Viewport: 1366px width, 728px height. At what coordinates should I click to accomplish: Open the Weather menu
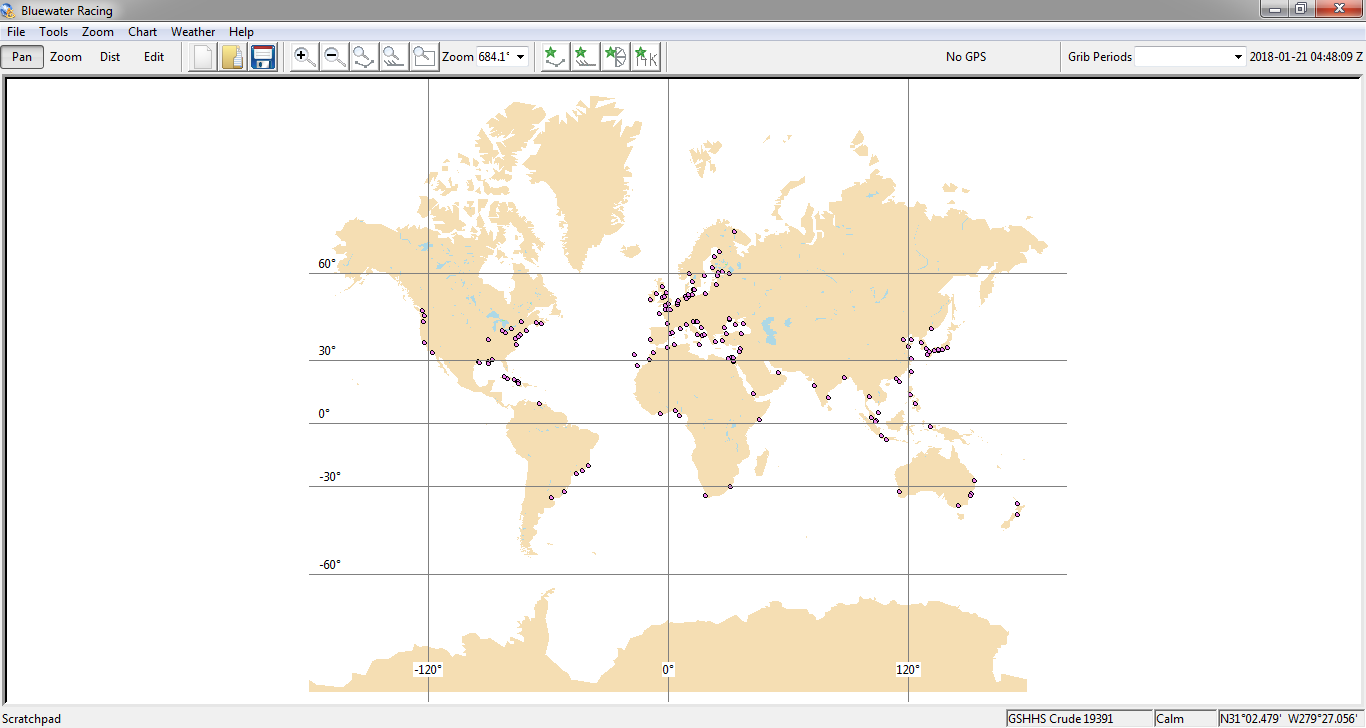click(x=193, y=32)
